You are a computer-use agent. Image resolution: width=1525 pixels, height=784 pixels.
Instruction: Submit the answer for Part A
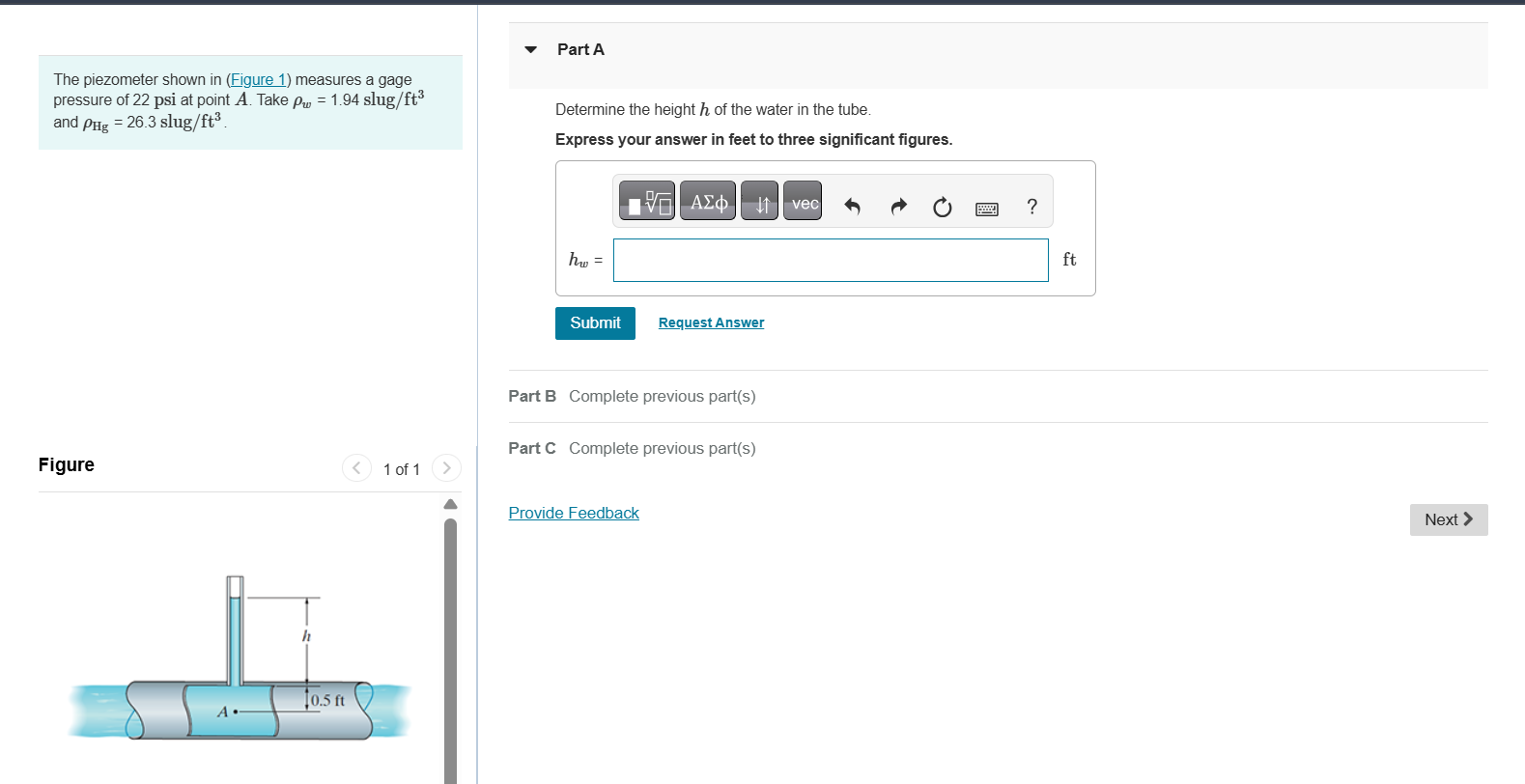595,323
